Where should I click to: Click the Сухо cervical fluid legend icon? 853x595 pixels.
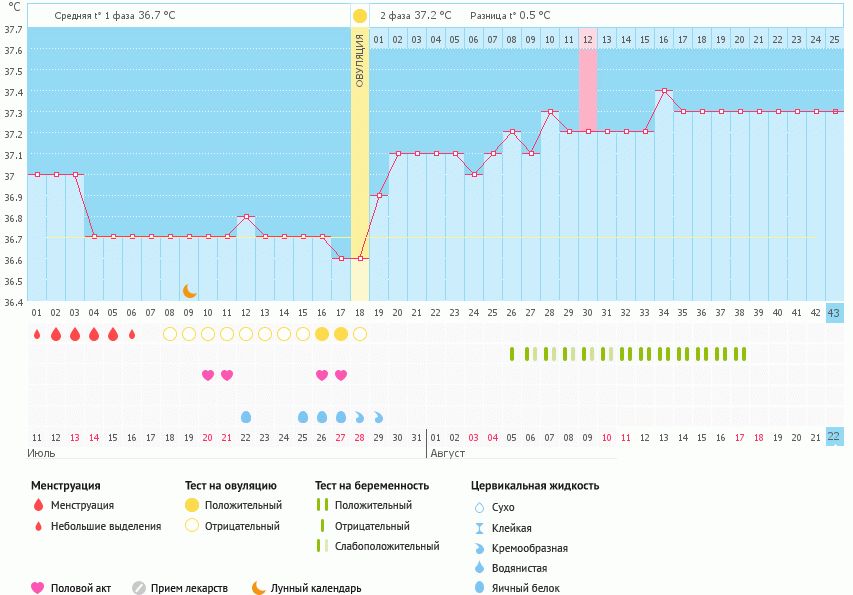pyautogui.click(x=479, y=507)
